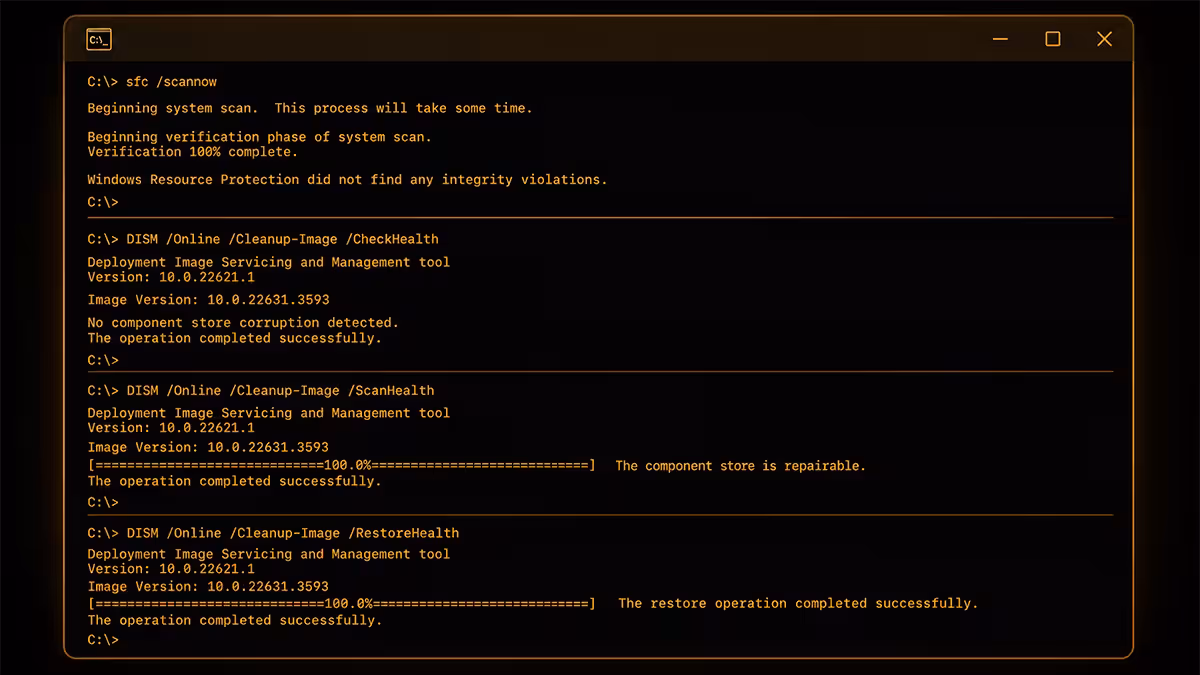Click the command prompt icon in title bar
Screen dimensions: 1200x675
pos(99,40)
